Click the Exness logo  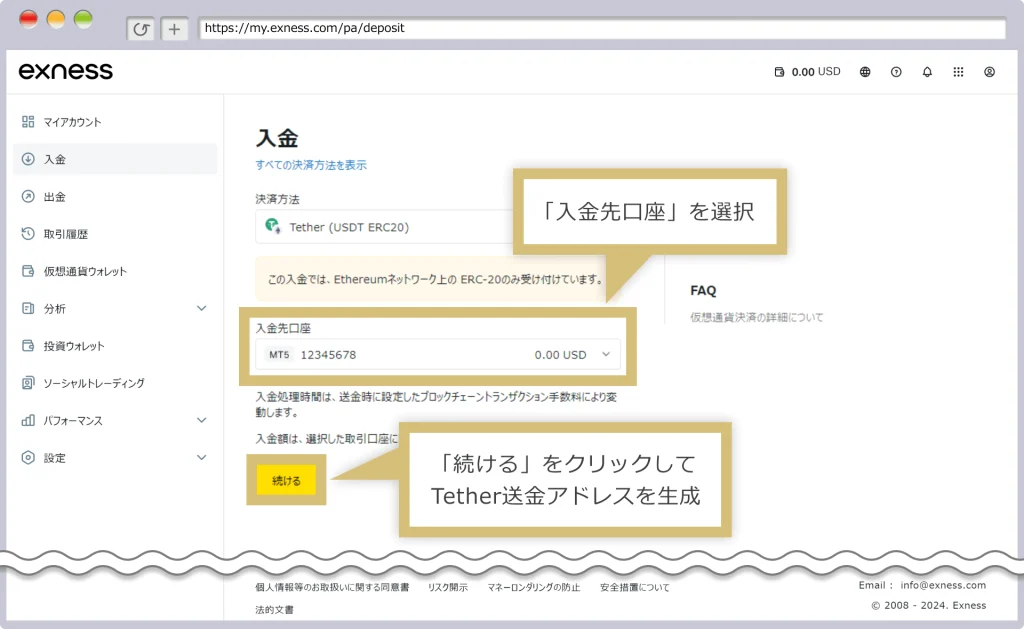tap(65, 71)
